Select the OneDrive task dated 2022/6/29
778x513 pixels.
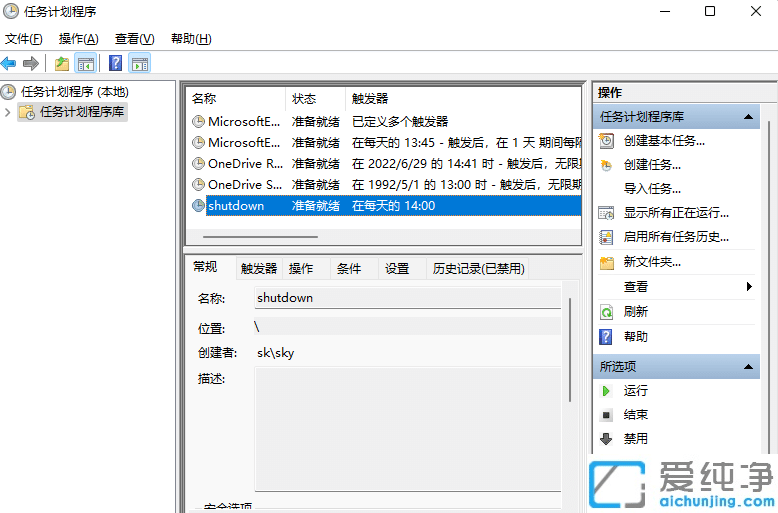click(385, 163)
